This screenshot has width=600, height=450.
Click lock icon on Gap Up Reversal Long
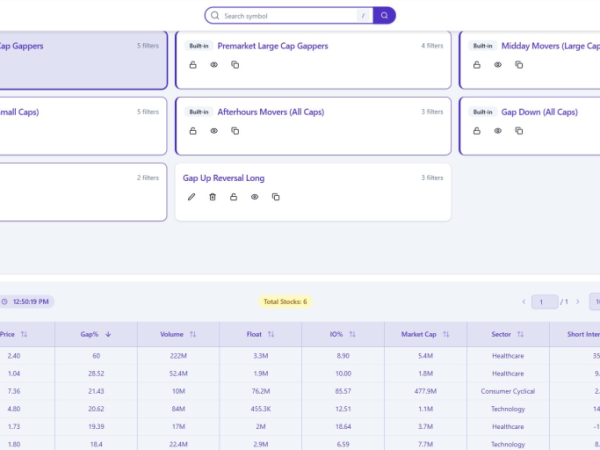tap(234, 197)
